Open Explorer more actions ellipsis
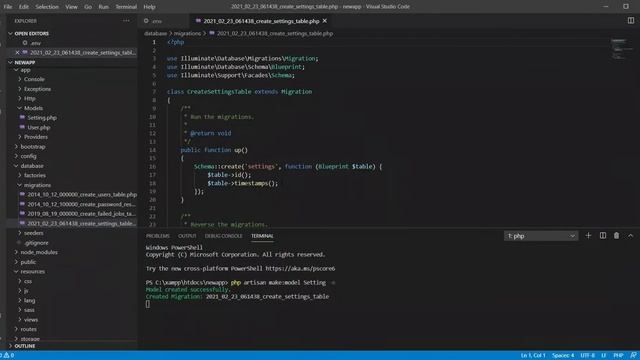Screen dimensions: 640x360 point(126,21)
